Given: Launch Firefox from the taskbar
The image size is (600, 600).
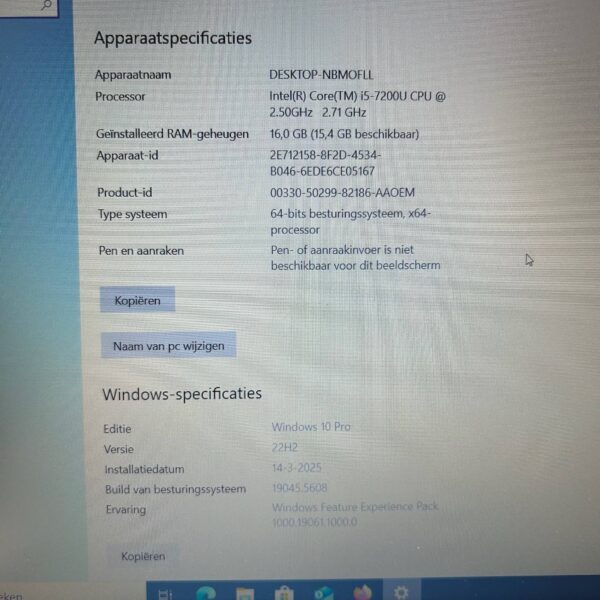Looking at the screenshot, I should click(363, 593).
